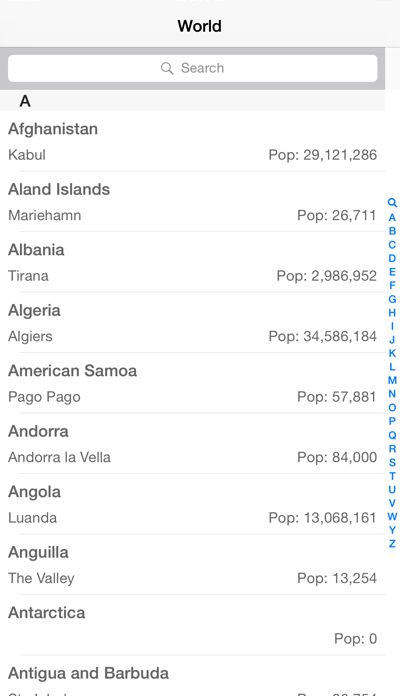Select American Samoa

pos(193,383)
